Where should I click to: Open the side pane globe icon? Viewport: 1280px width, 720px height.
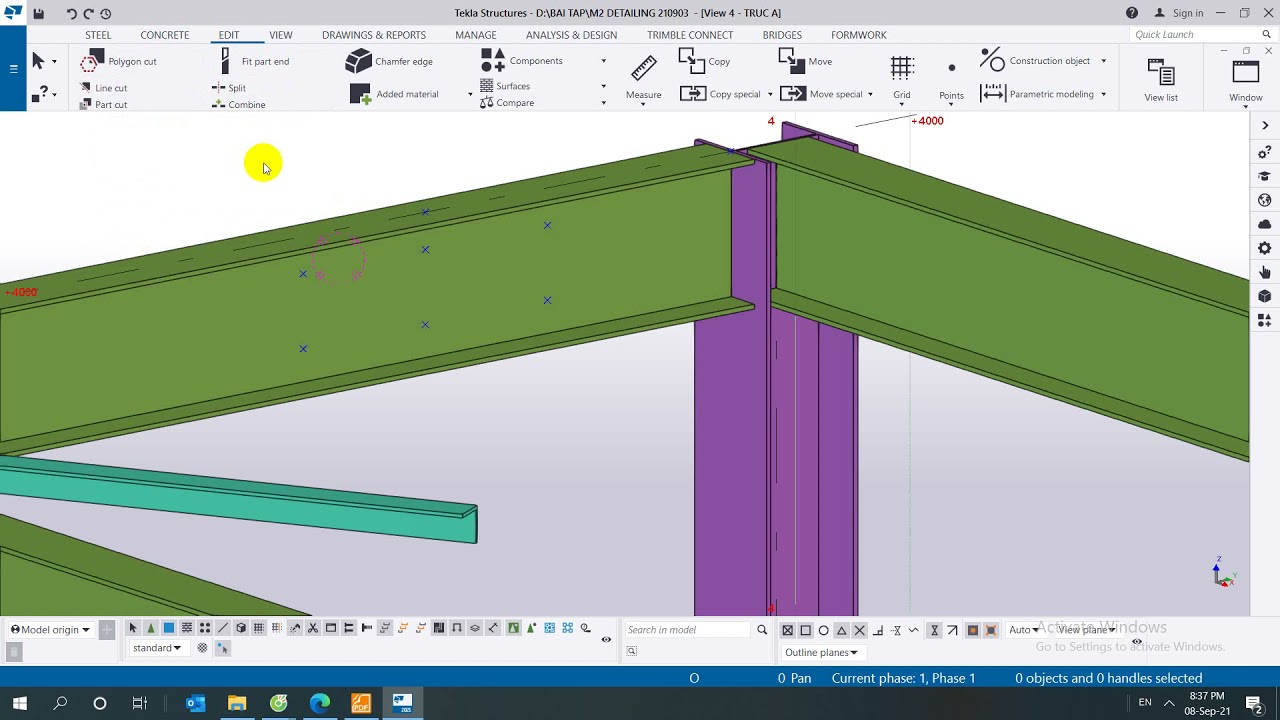(x=1265, y=200)
